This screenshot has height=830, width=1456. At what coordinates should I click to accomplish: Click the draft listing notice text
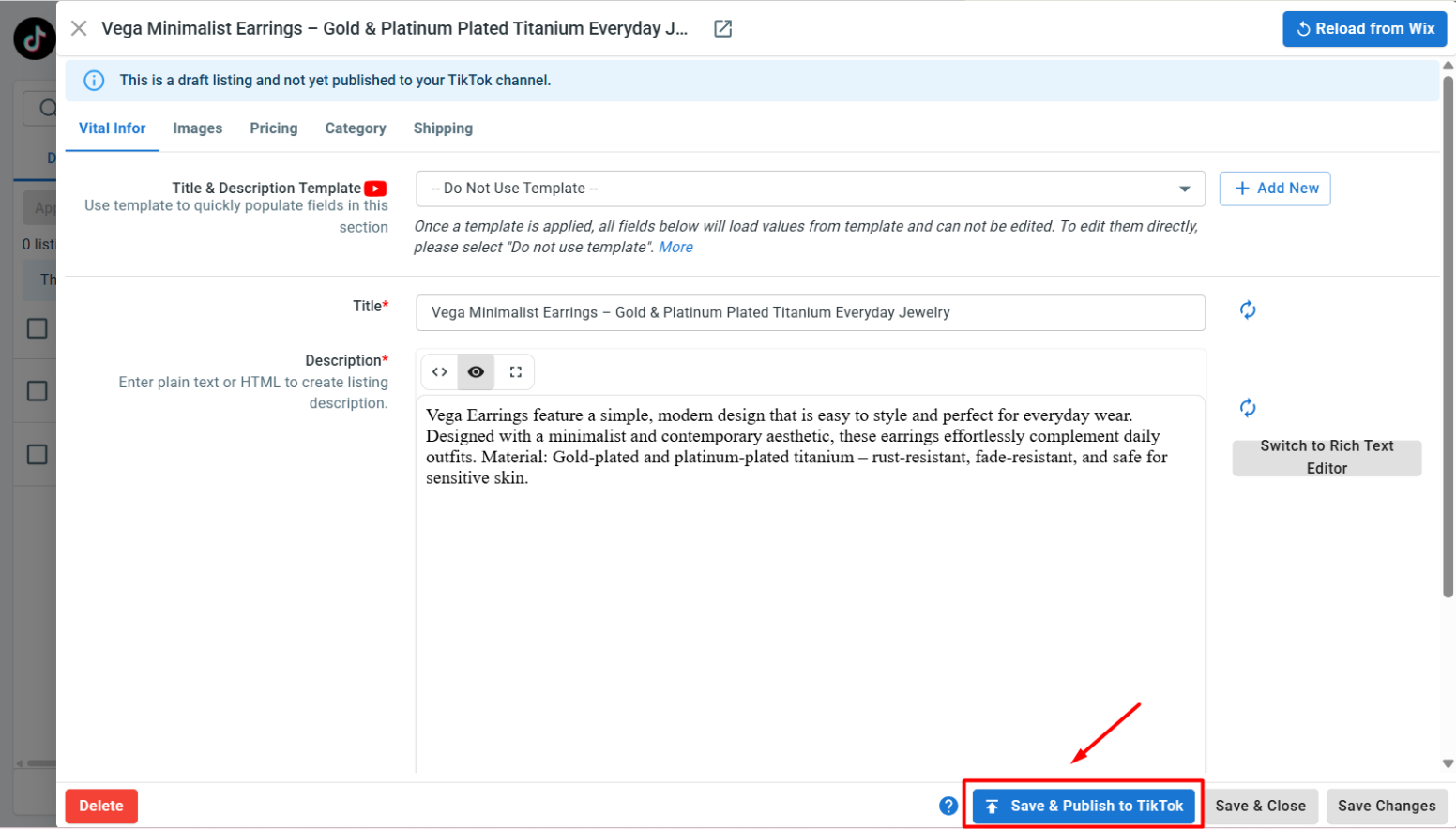335,81
